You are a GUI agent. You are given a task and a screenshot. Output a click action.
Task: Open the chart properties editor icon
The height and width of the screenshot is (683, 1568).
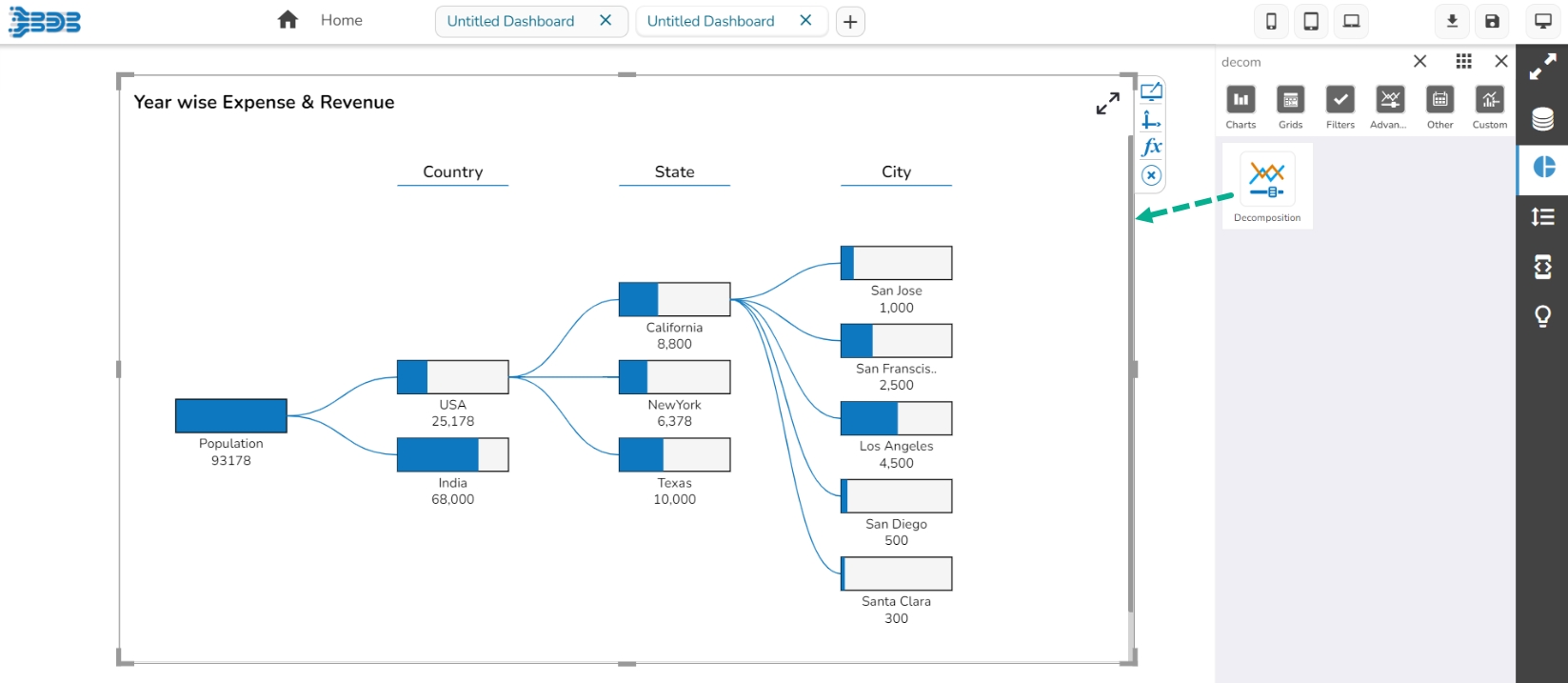click(1151, 92)
